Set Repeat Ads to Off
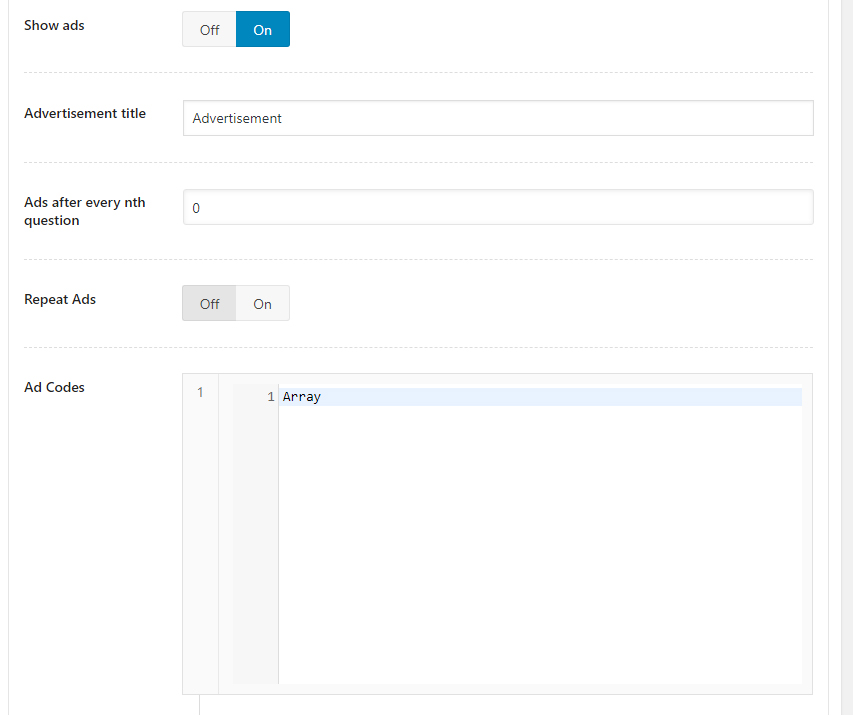Screen dimensions: 853x716 point(209,304)
